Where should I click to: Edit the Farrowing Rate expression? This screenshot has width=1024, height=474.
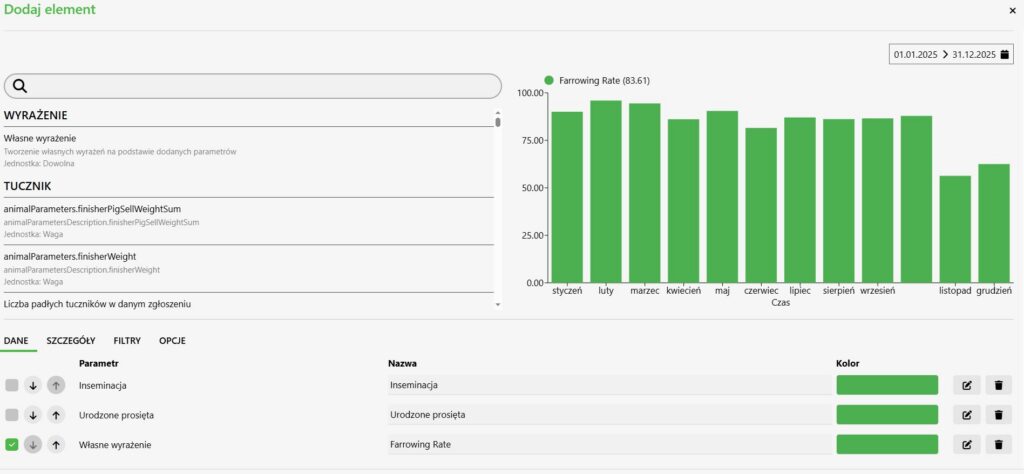(x=966, y=444)
